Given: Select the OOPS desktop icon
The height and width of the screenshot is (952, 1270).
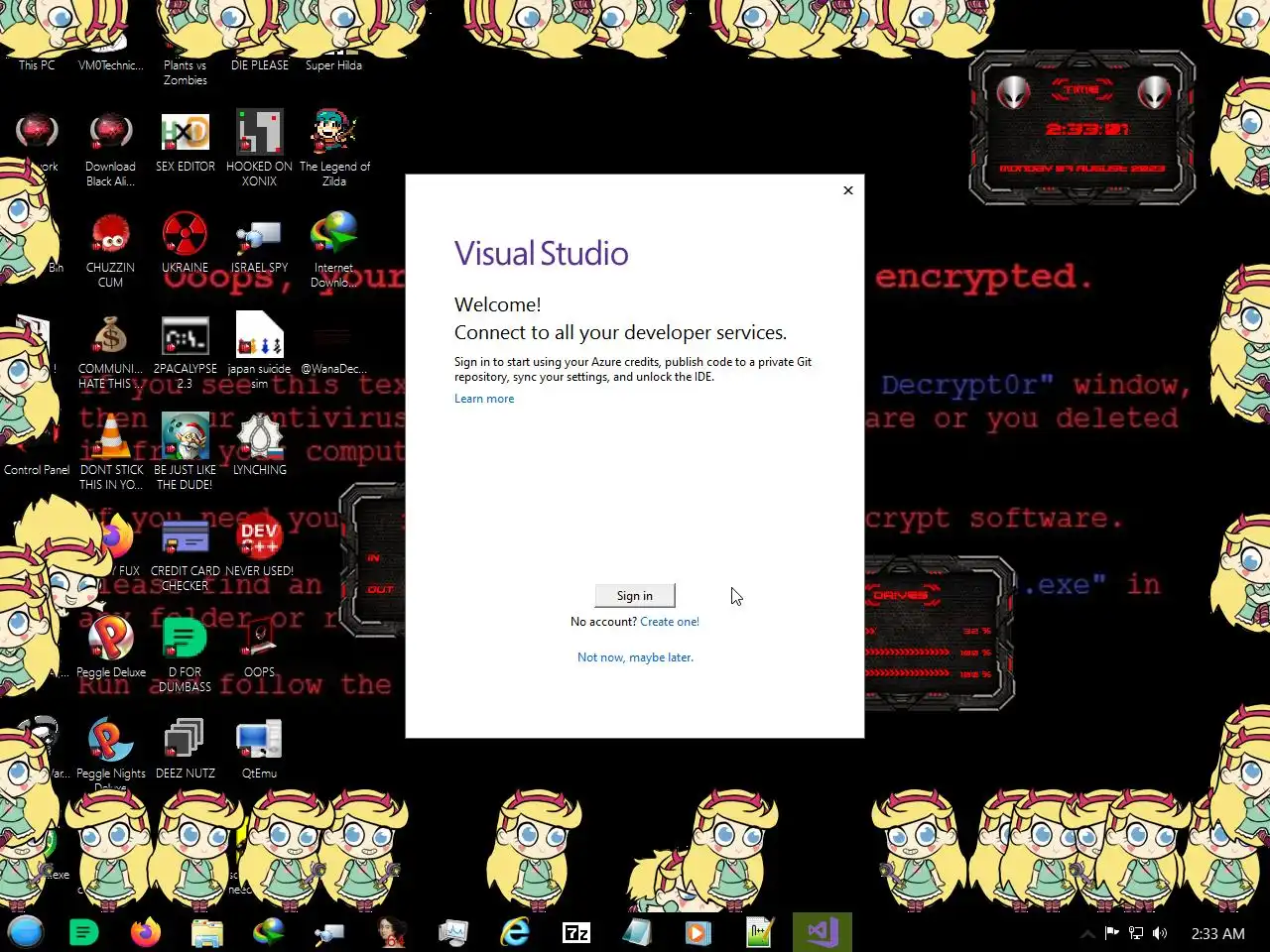Looking at the screenshot, I should (x=260, y=648).
